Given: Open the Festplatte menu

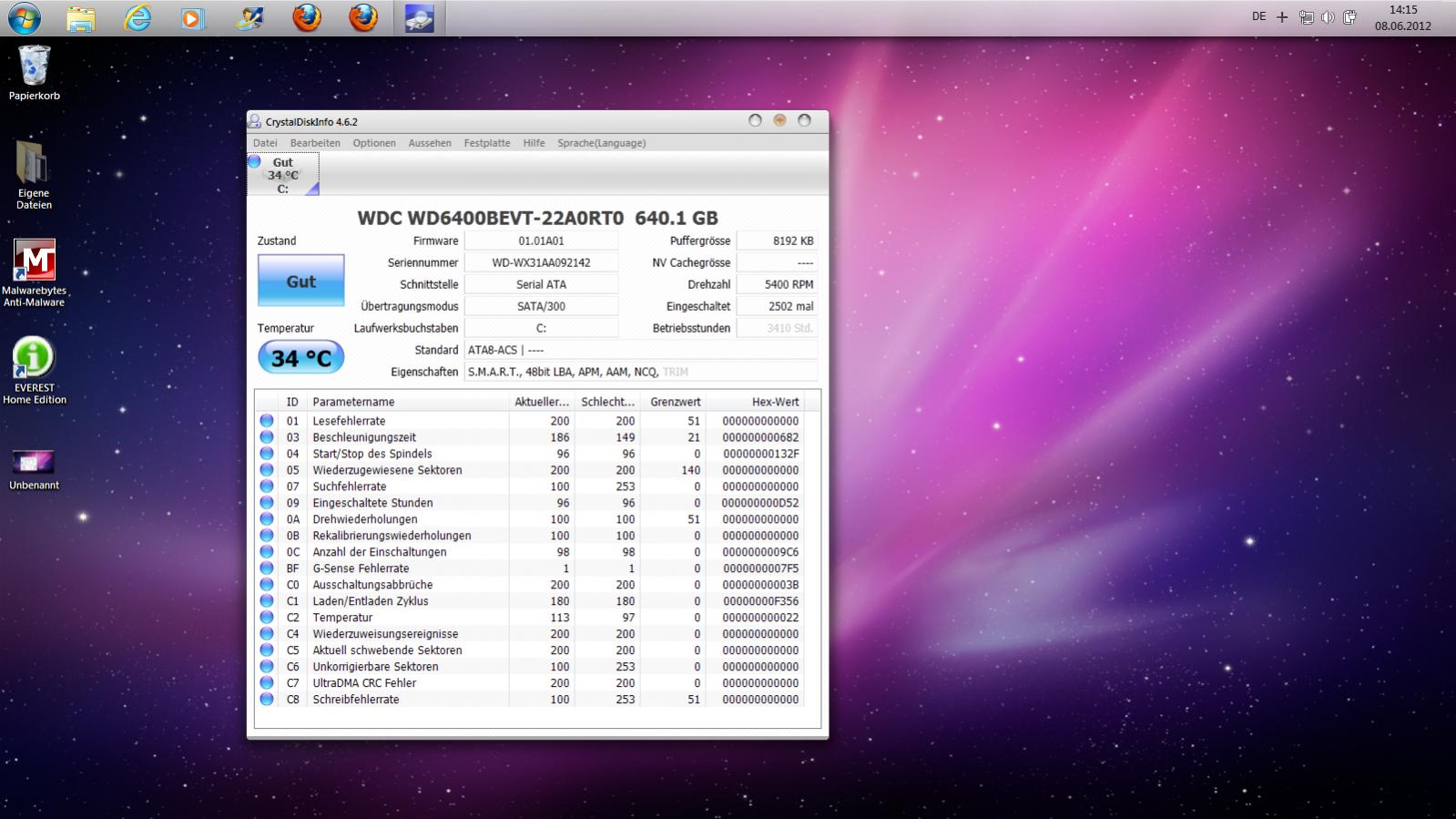Looking at the screenshot, I should click(x=487, y=143).
